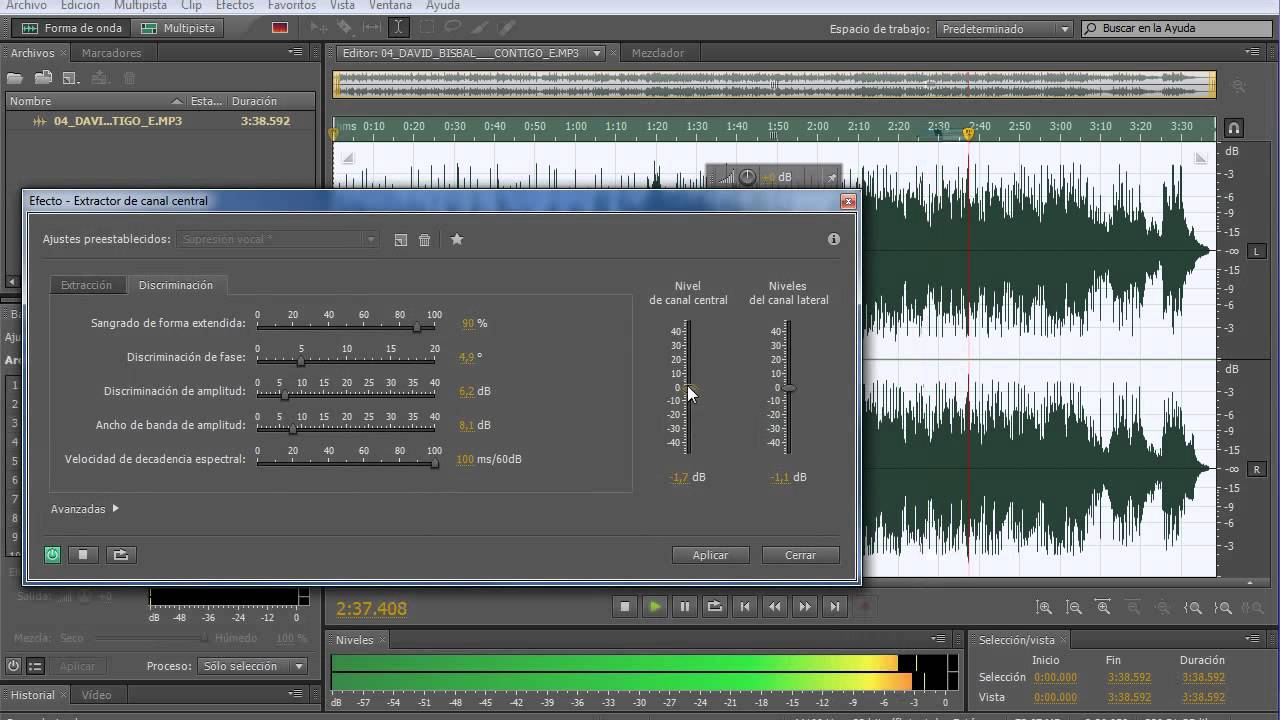Switch to Mezclador tab
The width and height of the screenshot is (1280, 720).
(658, 53)
